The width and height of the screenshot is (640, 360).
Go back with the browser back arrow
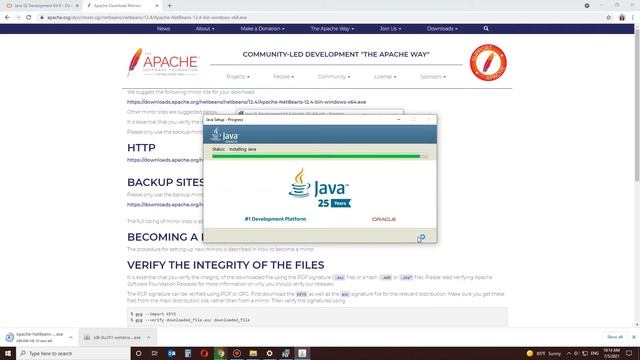coord(7,18)
